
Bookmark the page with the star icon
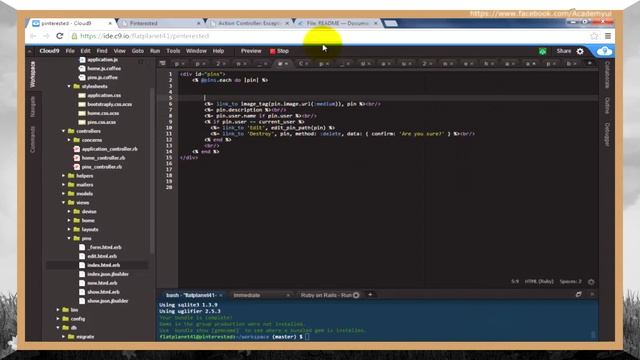tap(594, 36)
